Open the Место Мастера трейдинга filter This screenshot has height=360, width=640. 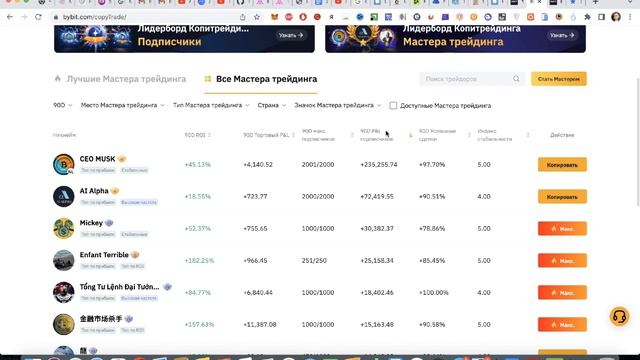(x=122, y=105)
